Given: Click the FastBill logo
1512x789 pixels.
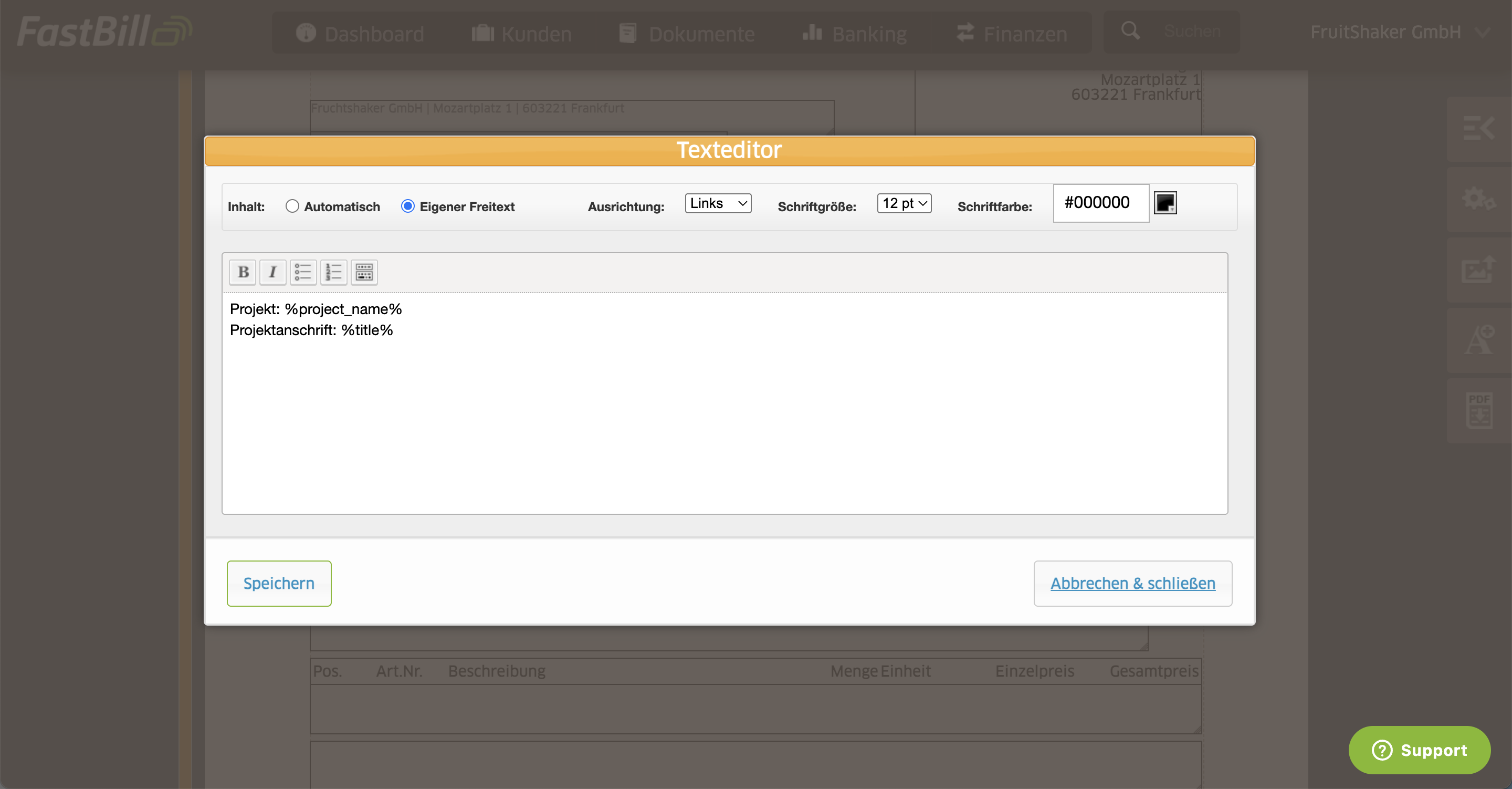Looking at the screenshot, I should coord(104,30).
